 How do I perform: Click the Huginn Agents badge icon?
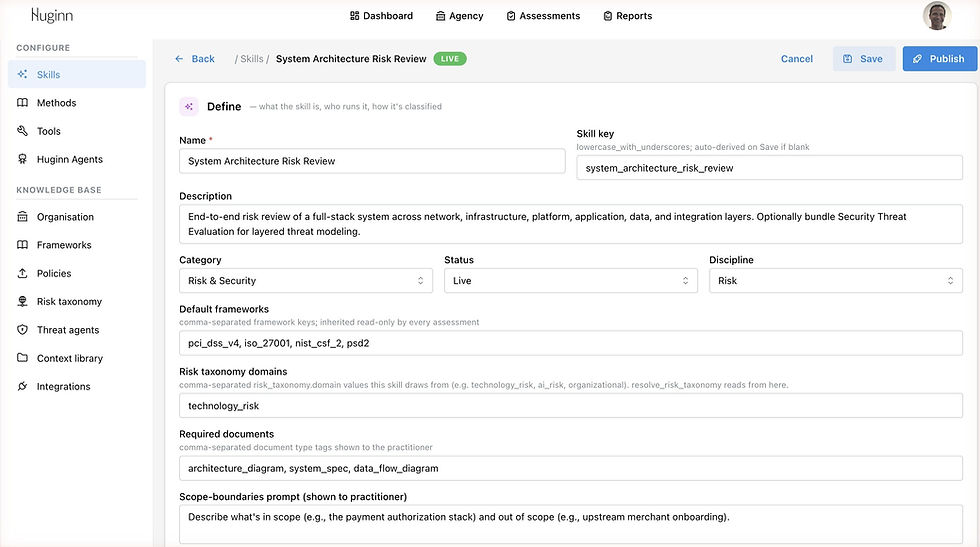22,159
